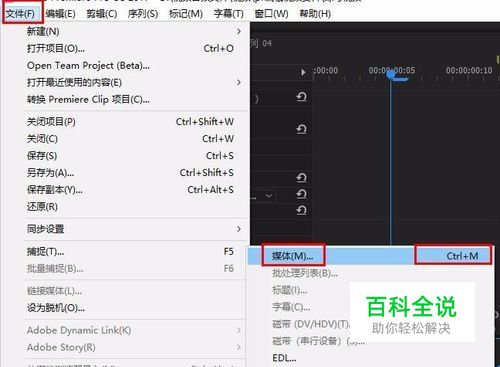Open the dropdown arrow in effect controls

coord(269,196)
